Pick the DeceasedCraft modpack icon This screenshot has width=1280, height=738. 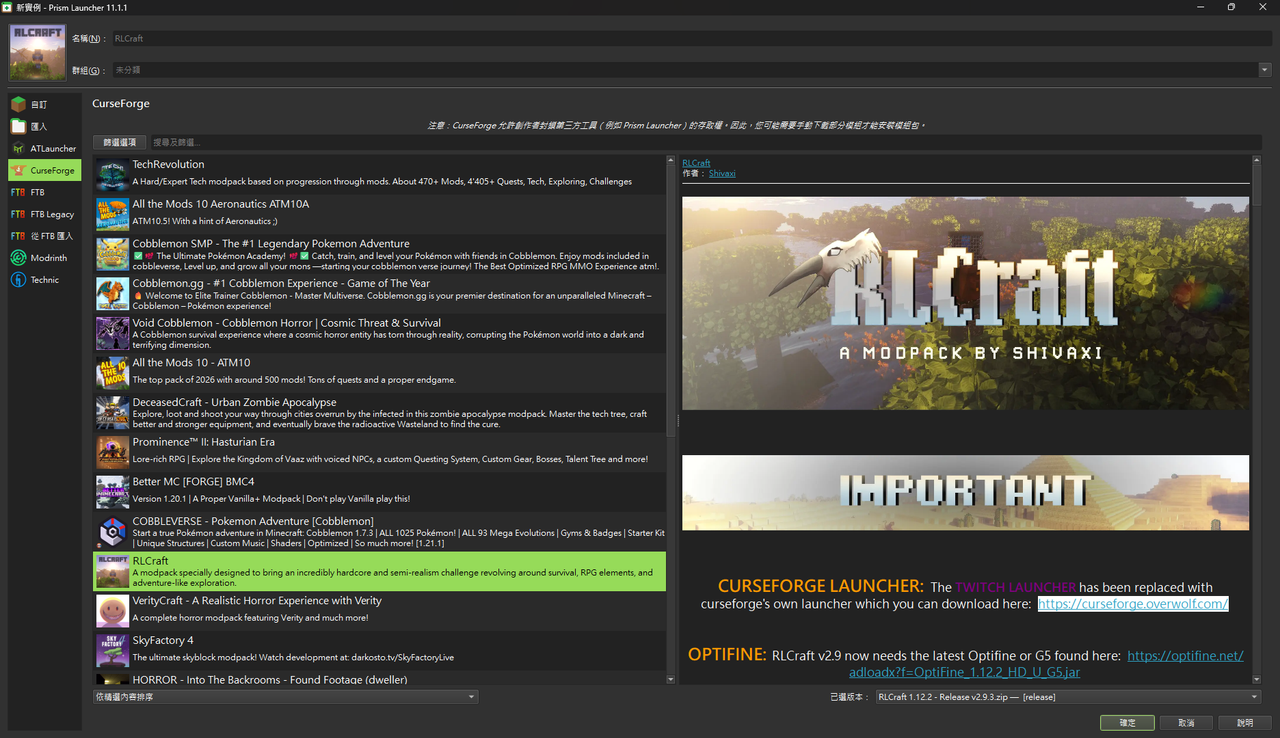click(x=112, y=413)
